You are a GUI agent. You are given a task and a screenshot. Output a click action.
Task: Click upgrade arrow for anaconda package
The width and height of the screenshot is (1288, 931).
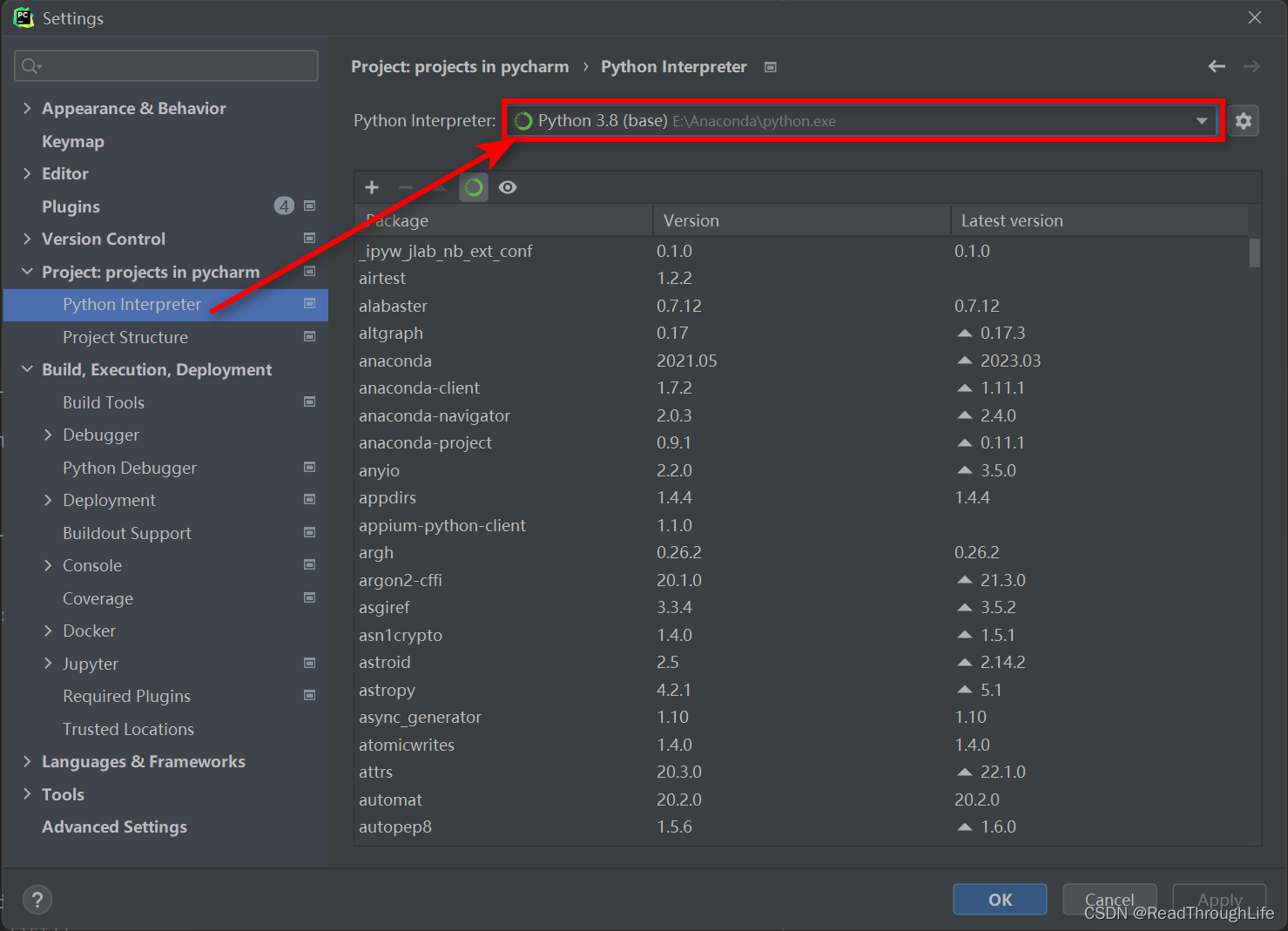pos(964,361)
